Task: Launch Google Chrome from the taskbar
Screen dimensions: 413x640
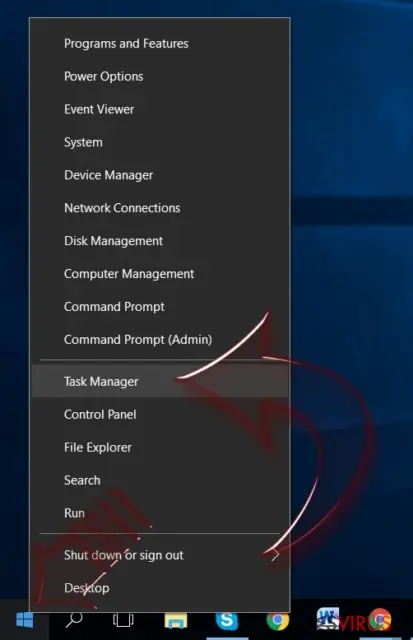Action: pos(278,620)
